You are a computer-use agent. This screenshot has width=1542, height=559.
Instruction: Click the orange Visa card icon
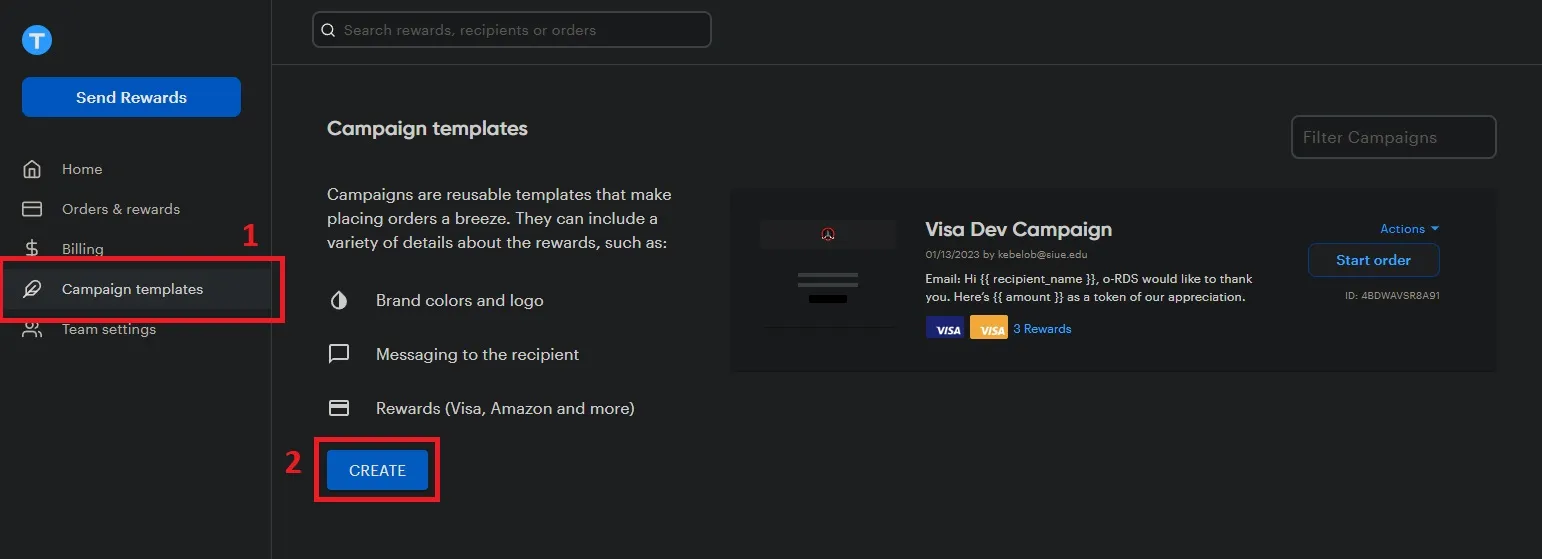[x=989, y=328]
